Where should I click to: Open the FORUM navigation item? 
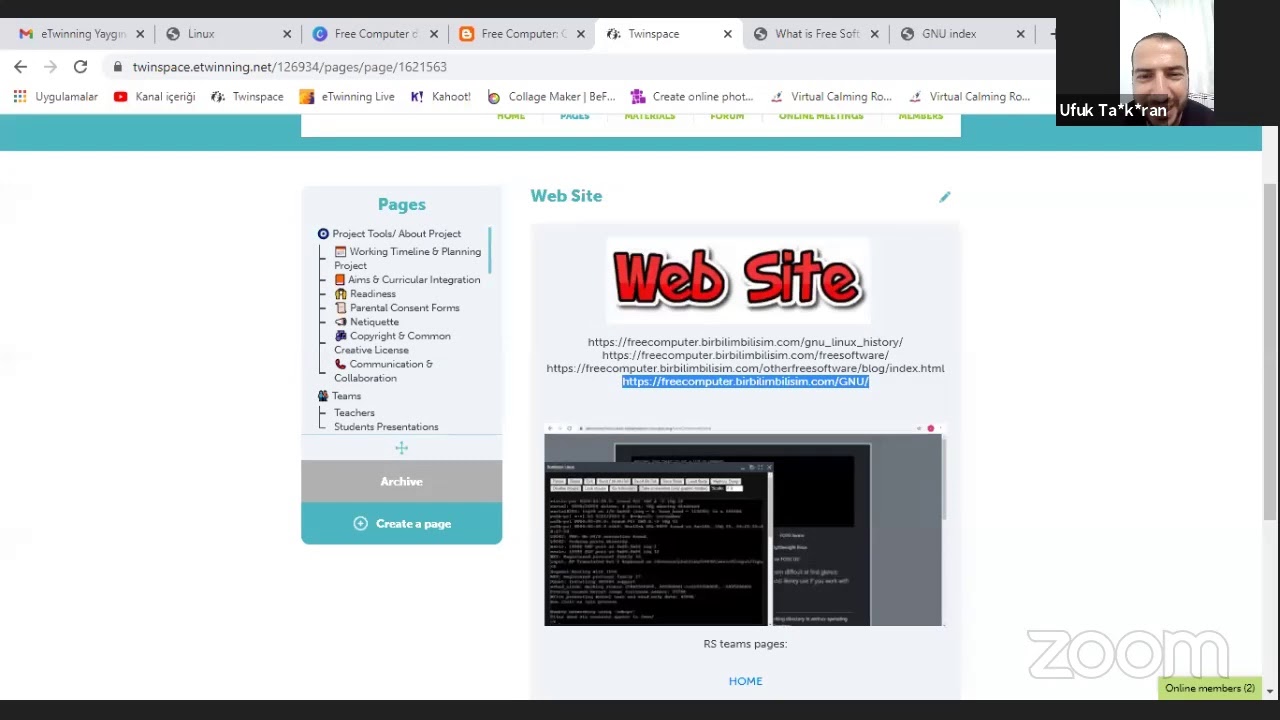point(727,117)
